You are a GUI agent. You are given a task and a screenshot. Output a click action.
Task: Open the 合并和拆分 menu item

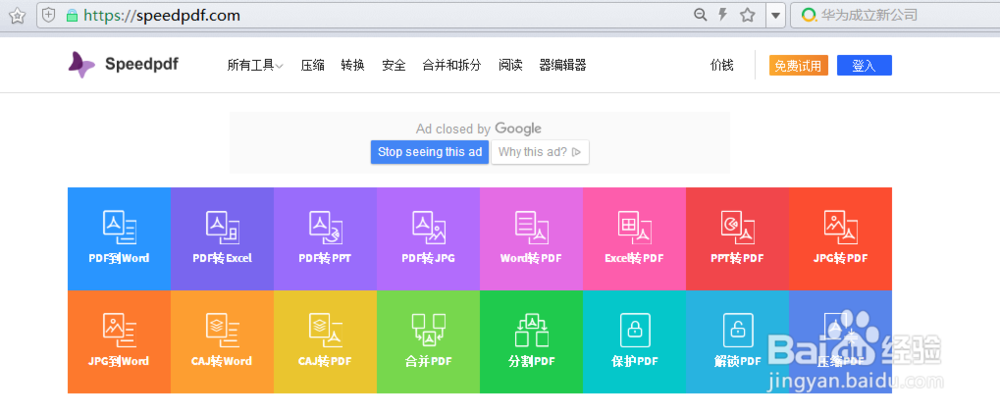(x=452, y=65)
